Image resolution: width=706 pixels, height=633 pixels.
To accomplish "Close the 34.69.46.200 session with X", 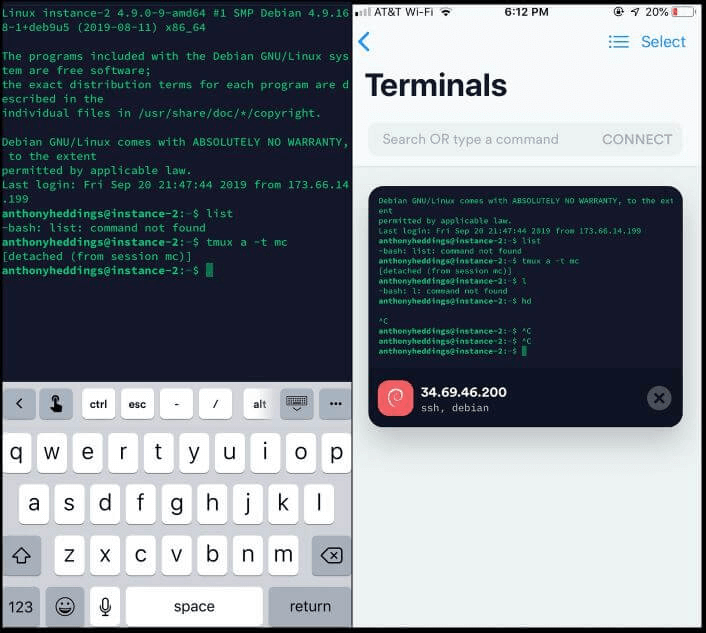I will click(x=659, y=398).
